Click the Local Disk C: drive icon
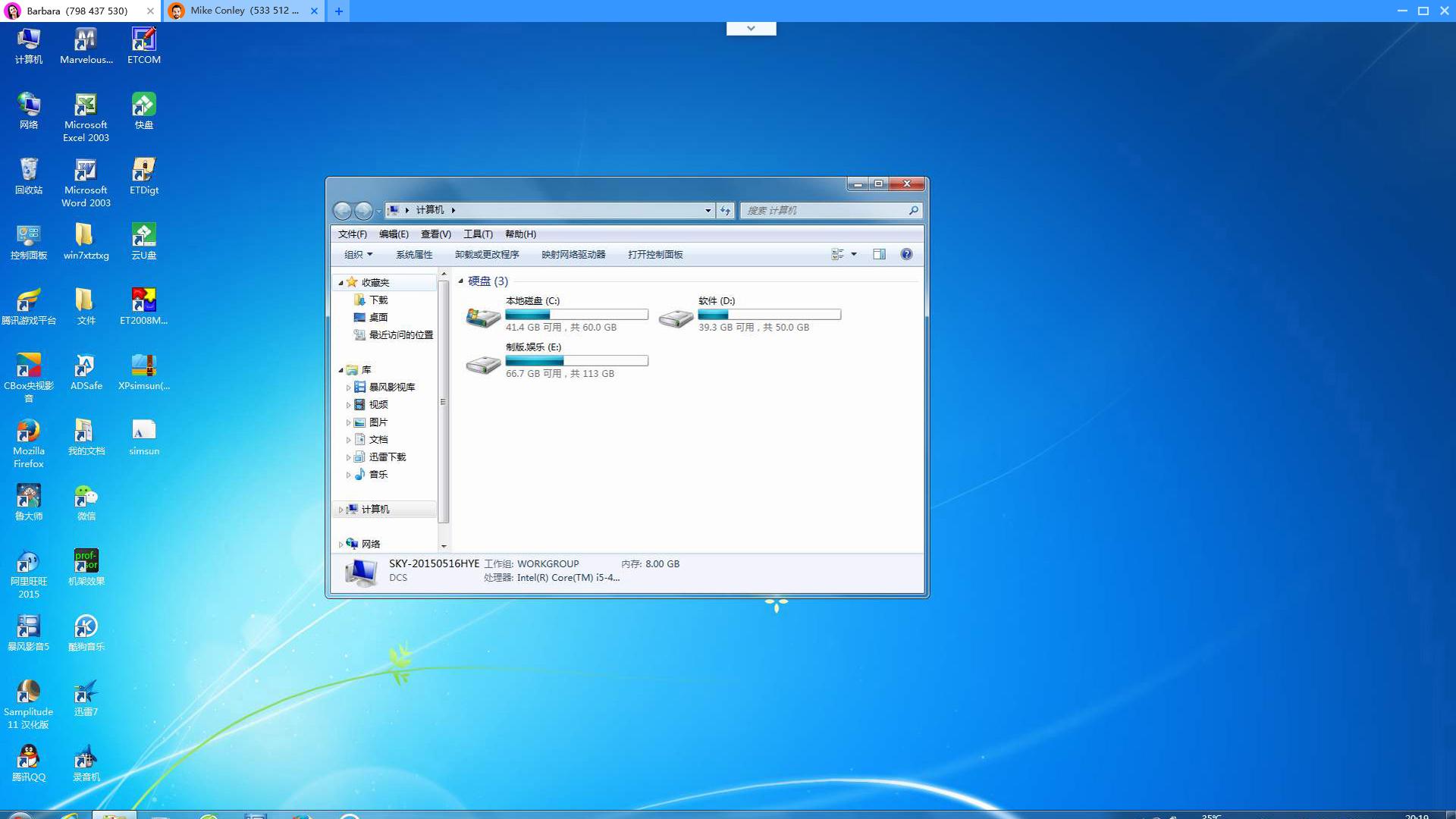The height and width of the screenshot is (819, 1456). [x=482, y=317]
